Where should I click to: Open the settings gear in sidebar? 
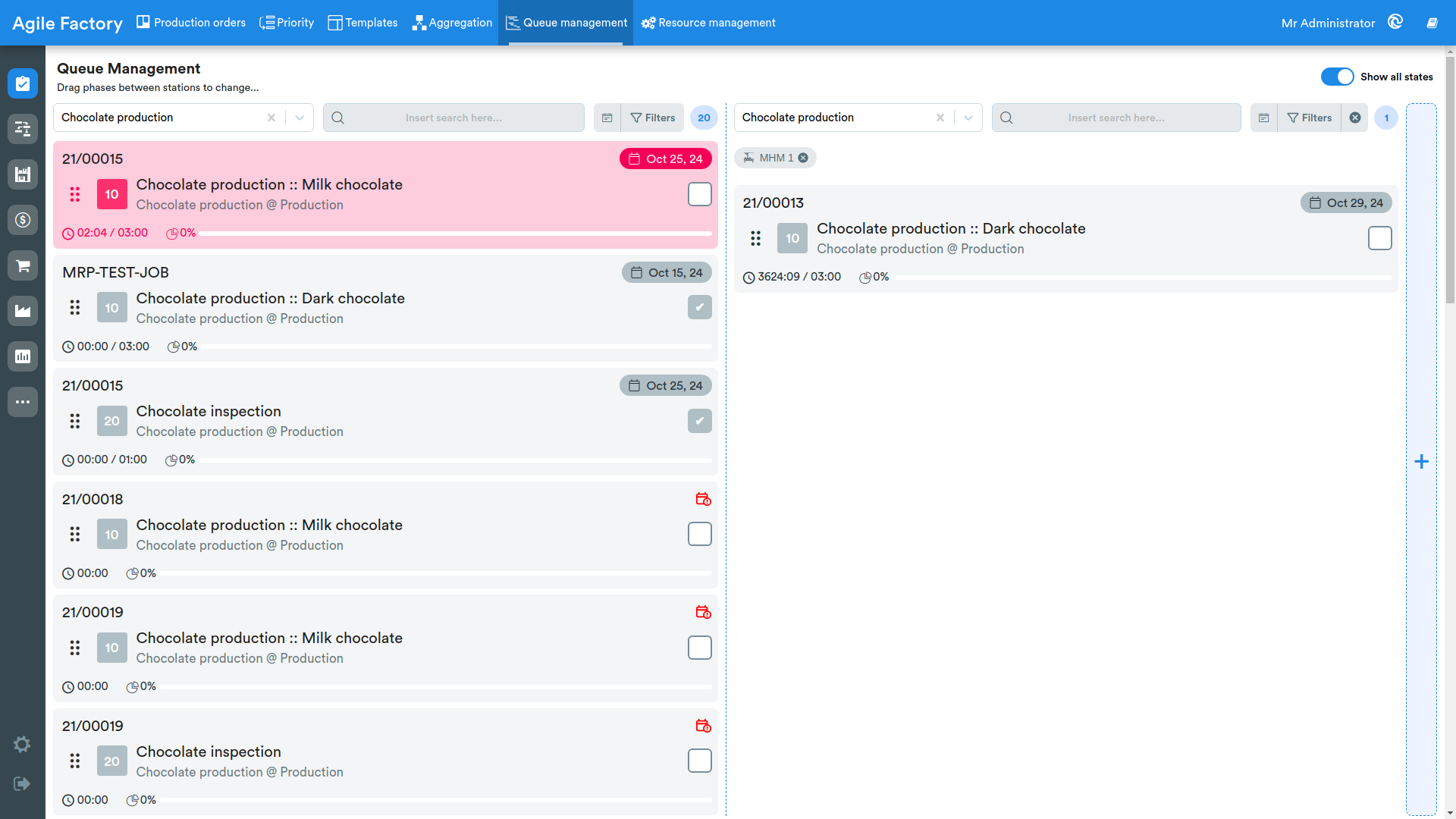[22, 744]
